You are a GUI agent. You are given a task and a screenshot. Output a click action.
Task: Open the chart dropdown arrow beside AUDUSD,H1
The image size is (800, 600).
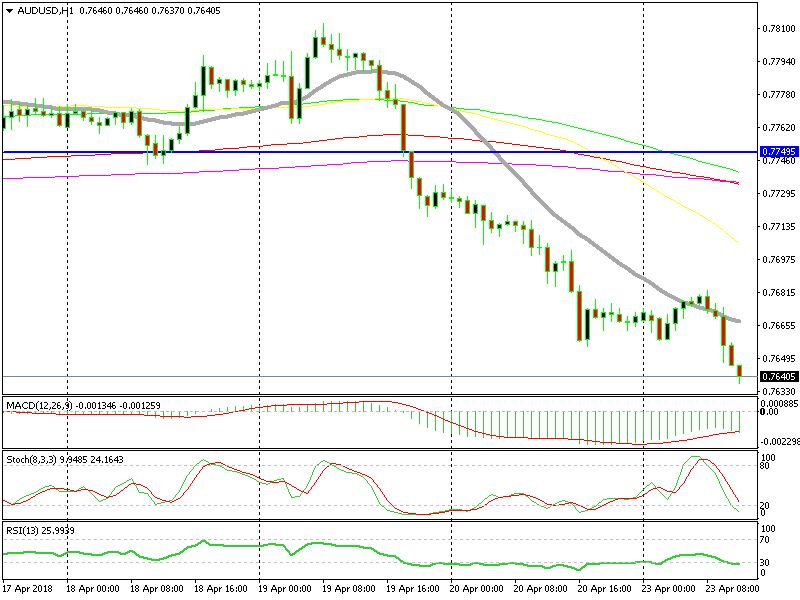click(x=9, y=11)
